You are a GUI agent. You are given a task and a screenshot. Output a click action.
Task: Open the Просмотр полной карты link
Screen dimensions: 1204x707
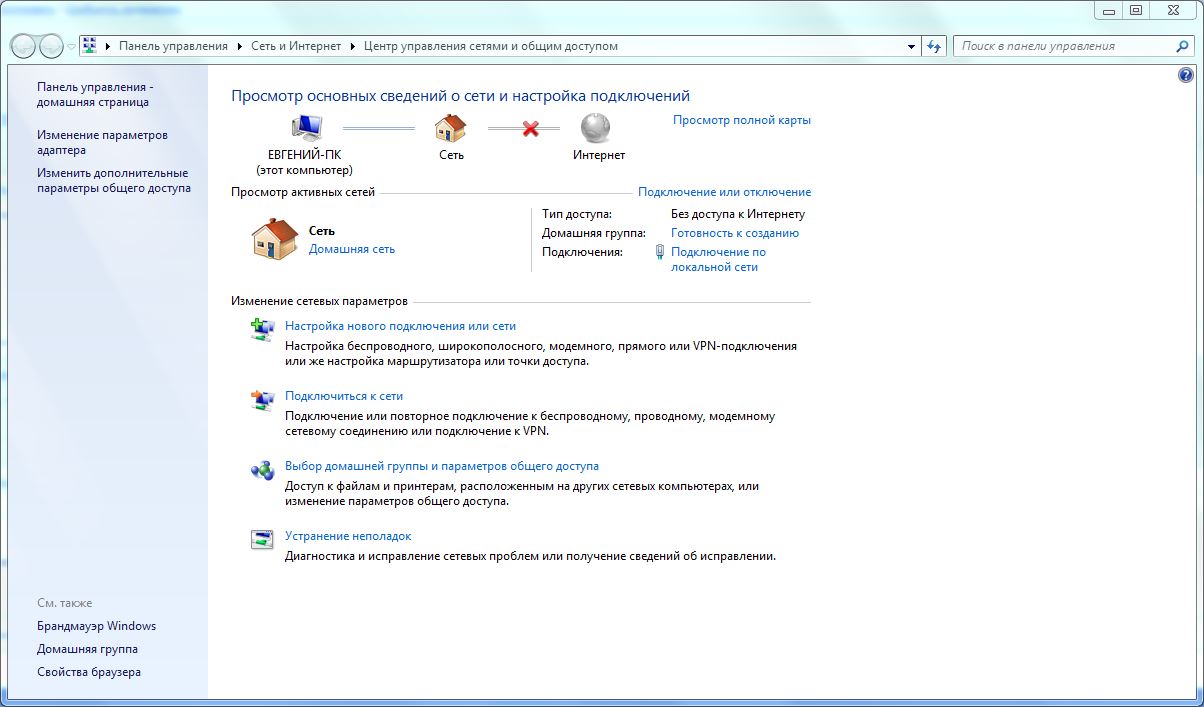tap(741, 120)
